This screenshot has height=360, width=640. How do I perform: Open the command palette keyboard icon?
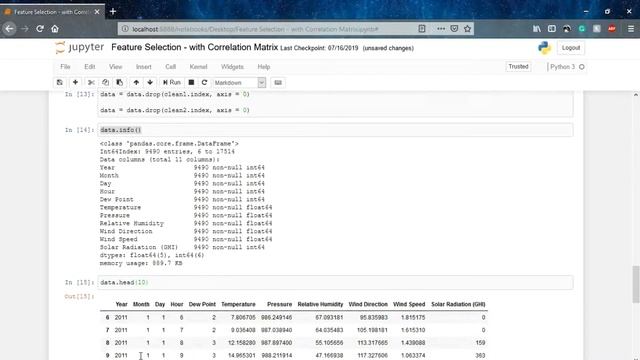click(278, 82)
